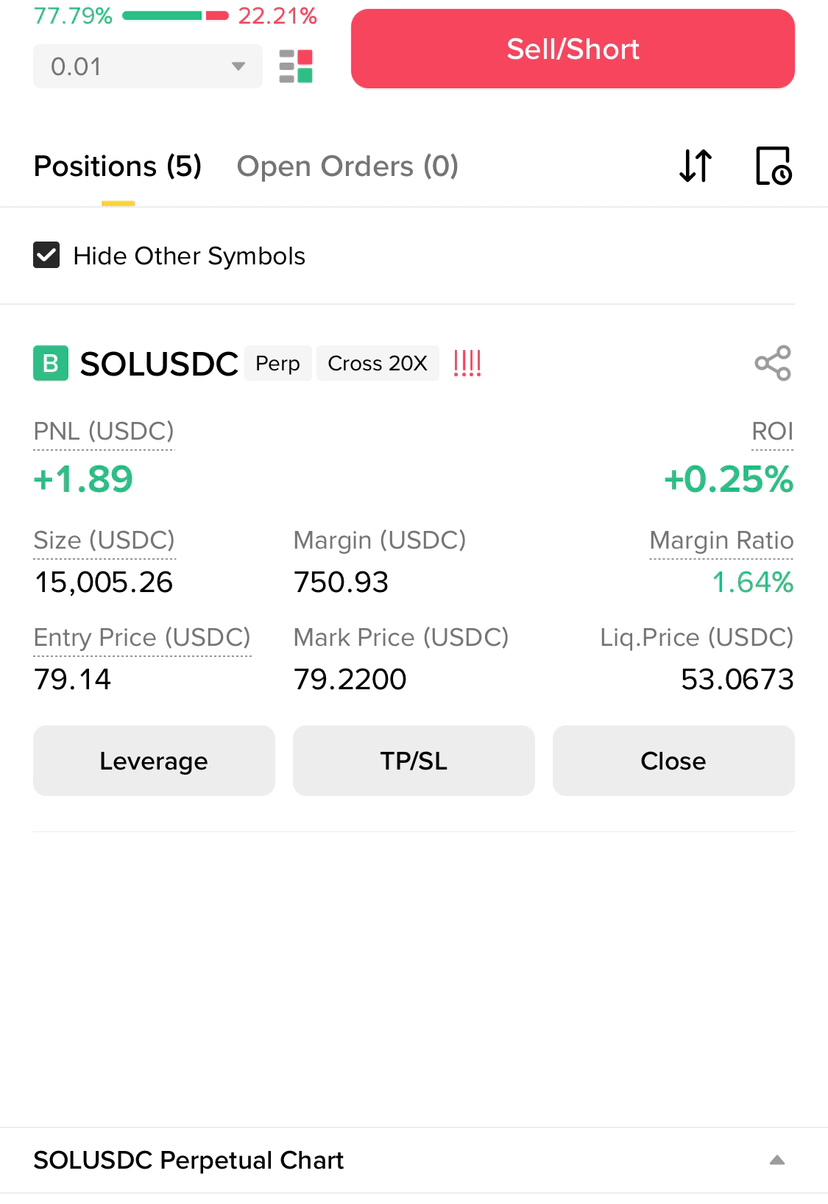The height and width of the screenshot is (1204, 828).
Task: Set TP/SL for the position
Action: point(414,761)
